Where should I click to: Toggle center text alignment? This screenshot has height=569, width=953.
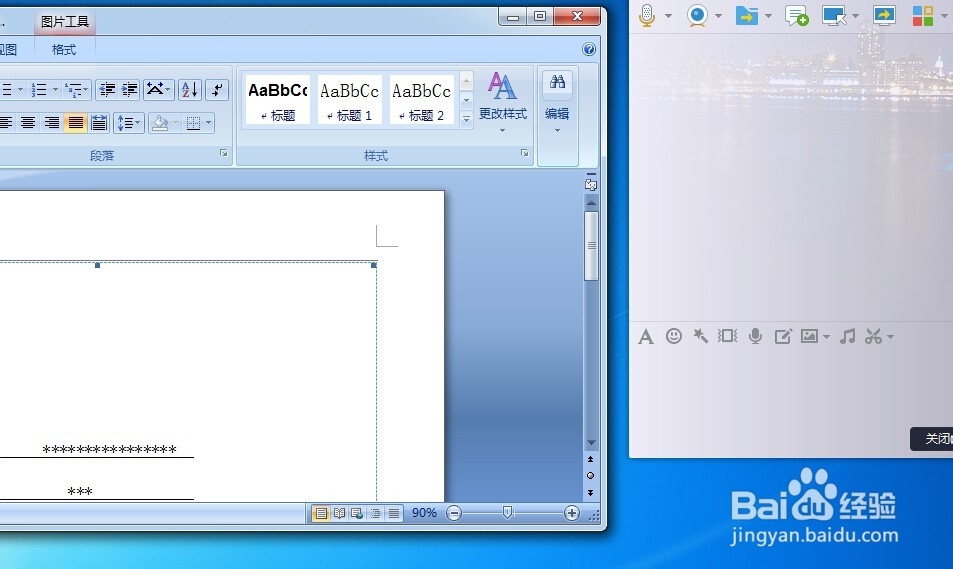pos(28,123)
